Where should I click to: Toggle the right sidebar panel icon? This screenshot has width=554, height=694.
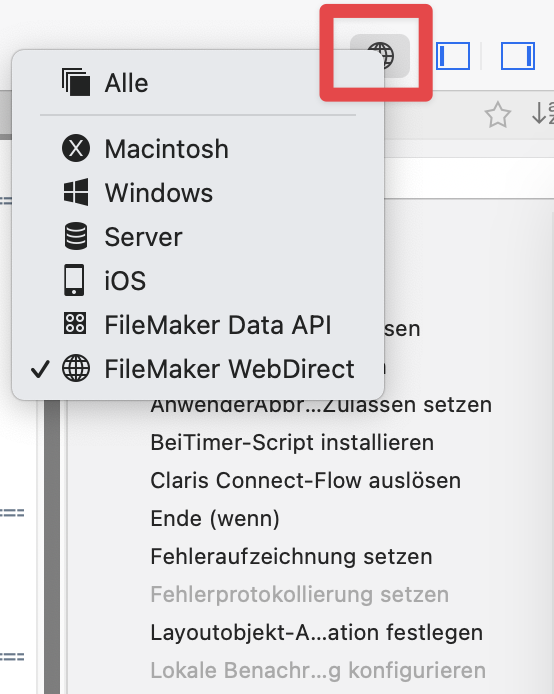pos(518,56)
